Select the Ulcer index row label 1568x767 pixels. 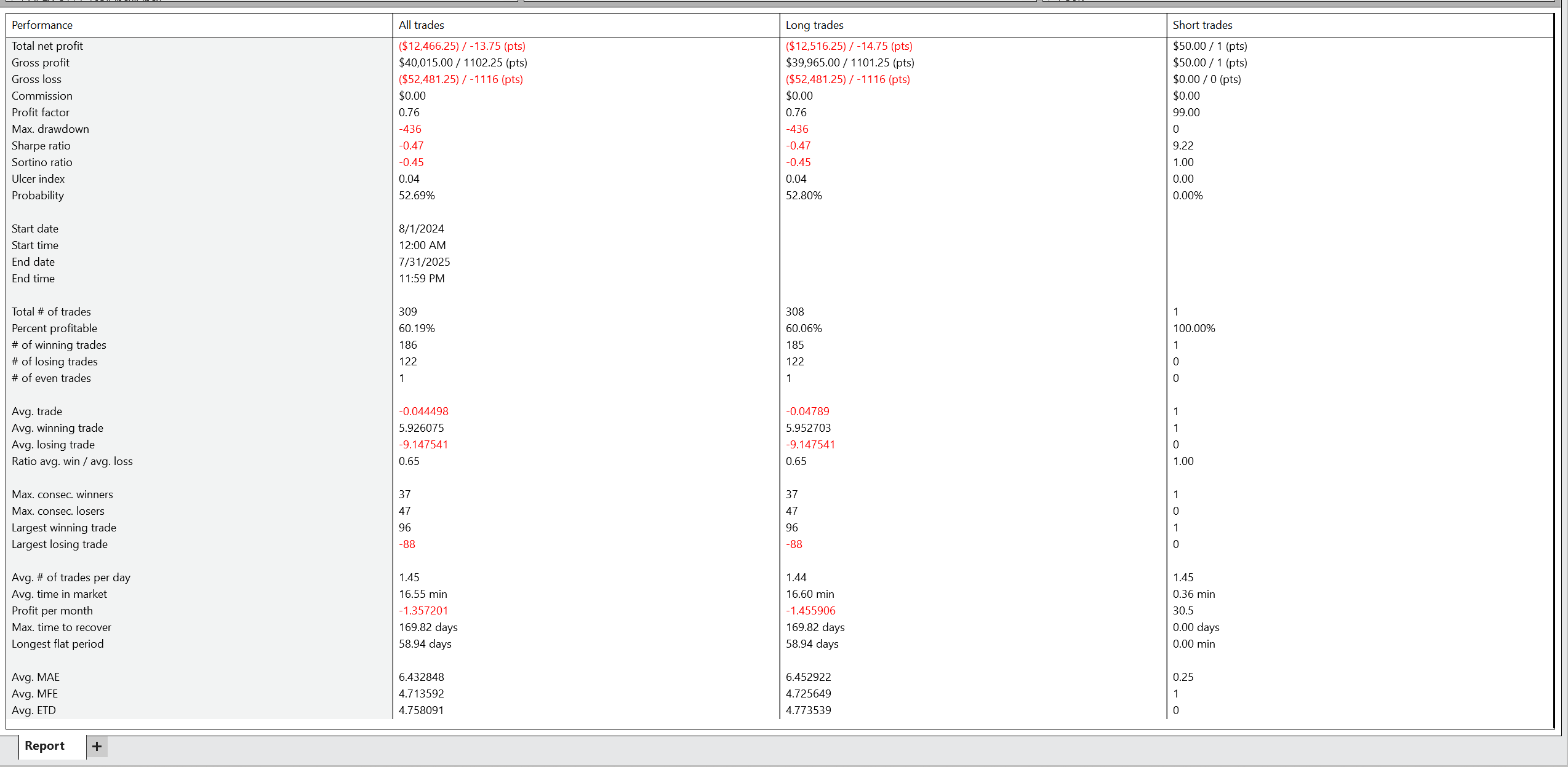[38, 179]
